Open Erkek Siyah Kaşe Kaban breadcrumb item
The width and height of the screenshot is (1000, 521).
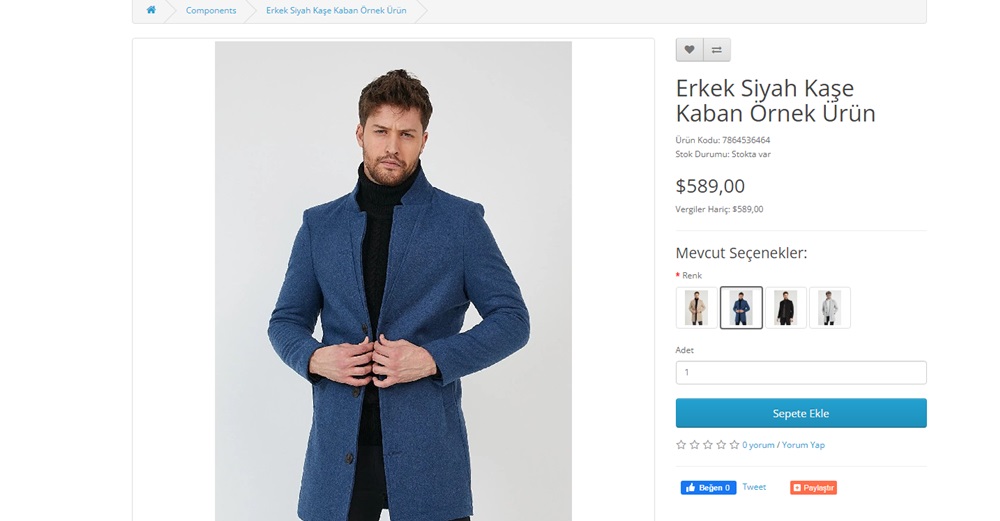coord(335,10)
